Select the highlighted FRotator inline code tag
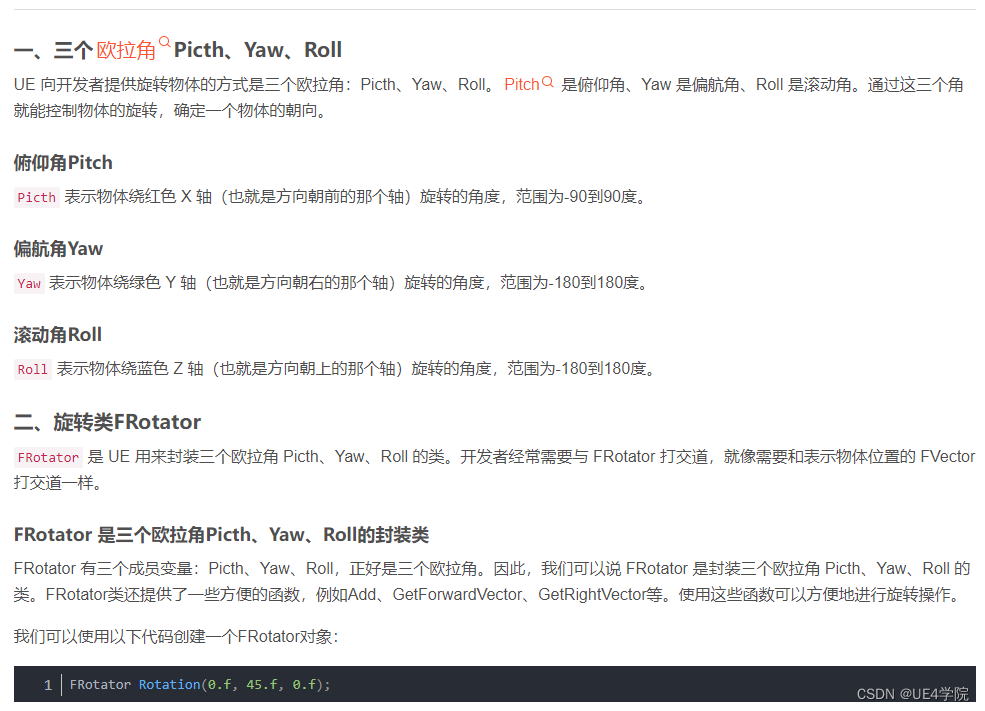 point(47,457)
